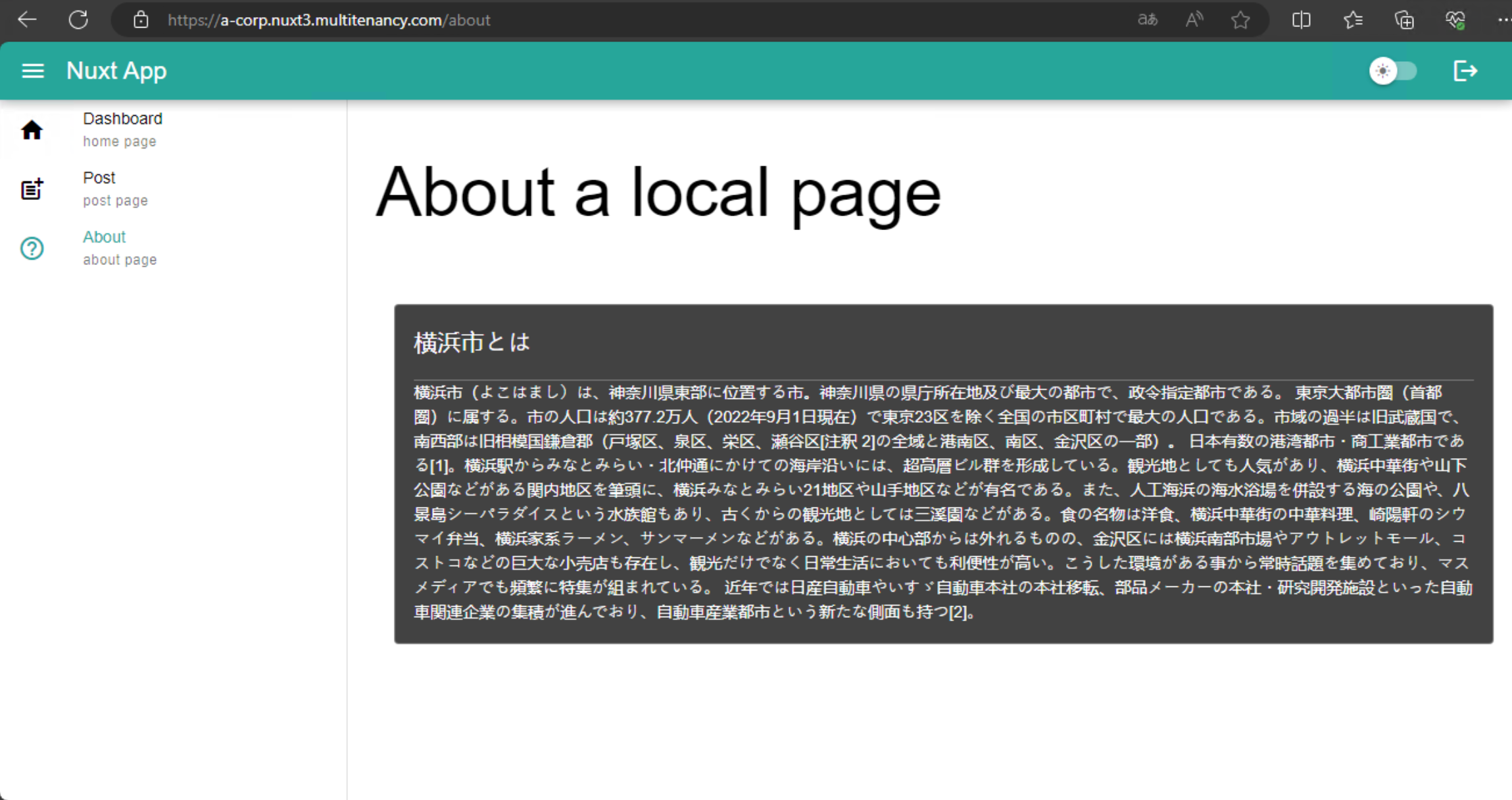The height and width of the screenshot is (800, 1512).
Task: Toggle the dark mode theme switch
Action: [x=1392, y=71]
